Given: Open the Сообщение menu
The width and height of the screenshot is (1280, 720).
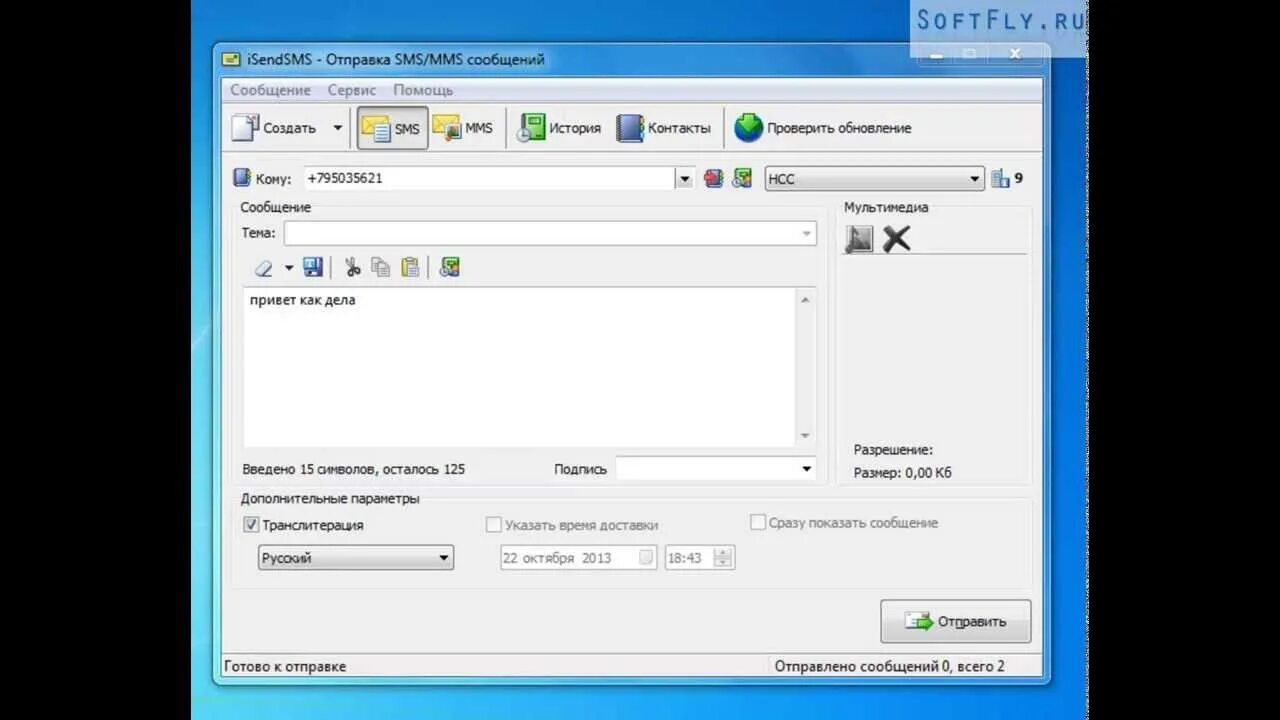Looking at the screenshot, I should click(270, 90).
